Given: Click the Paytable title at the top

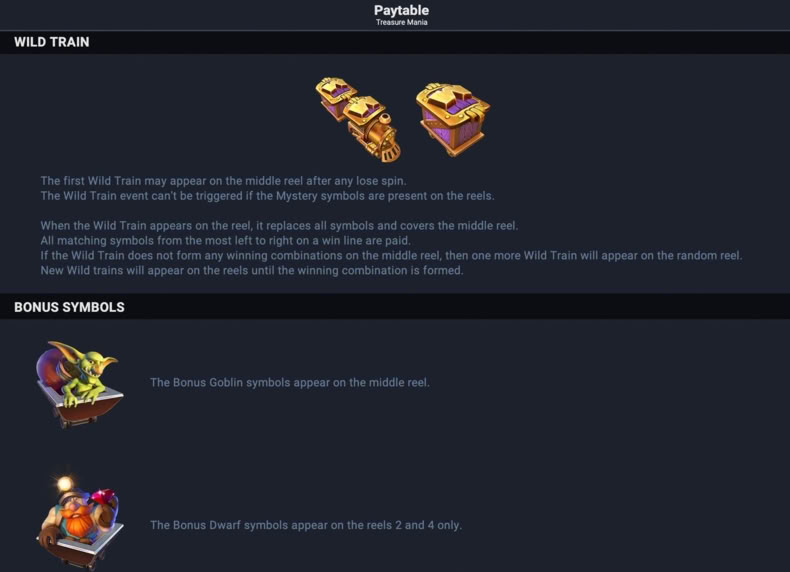Looking at the screenshot, I should (402, 10).
